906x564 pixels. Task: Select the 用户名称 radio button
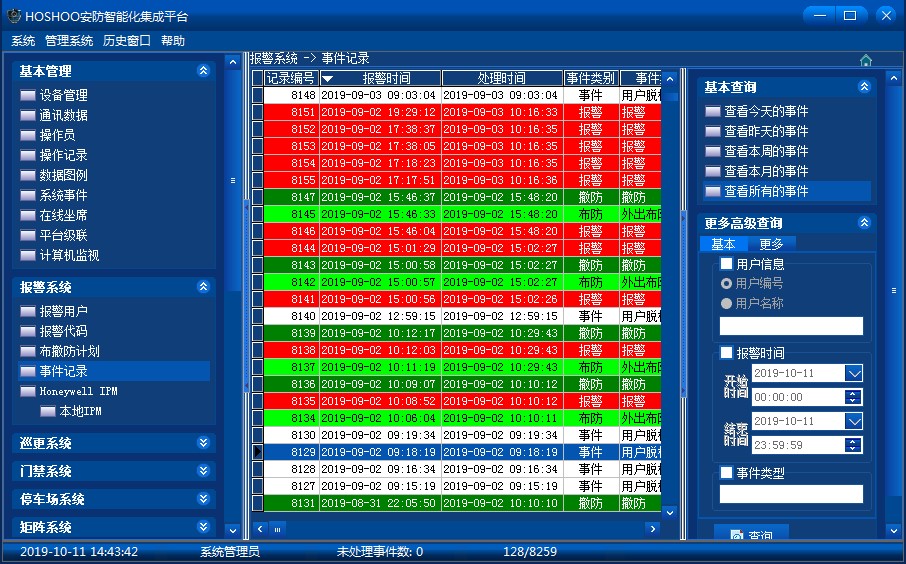[x=727, y=303]
